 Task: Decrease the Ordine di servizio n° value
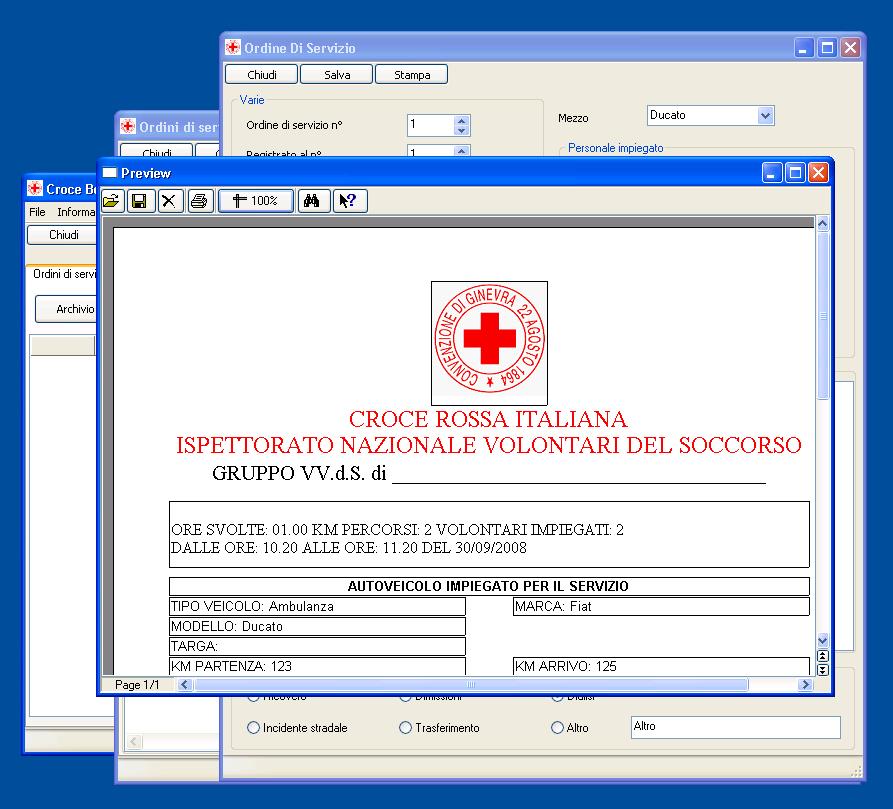(x=462, y=130)
